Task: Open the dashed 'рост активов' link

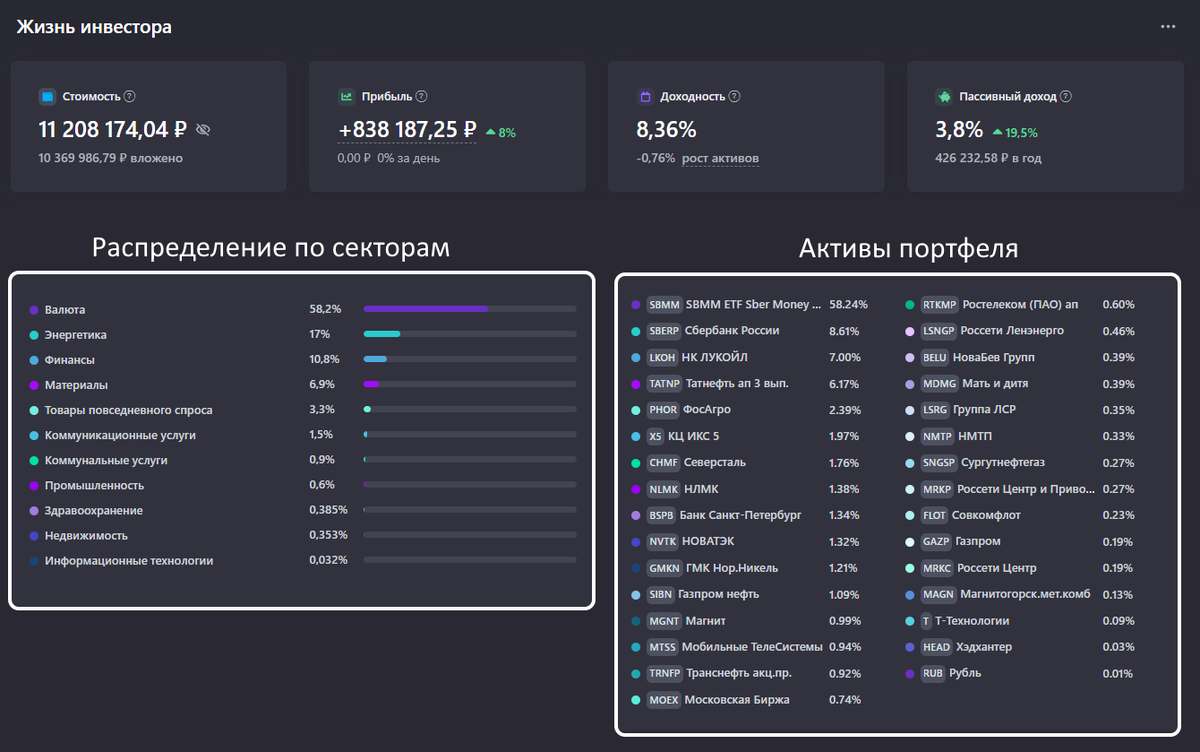Action: click(x=720, y=158)
